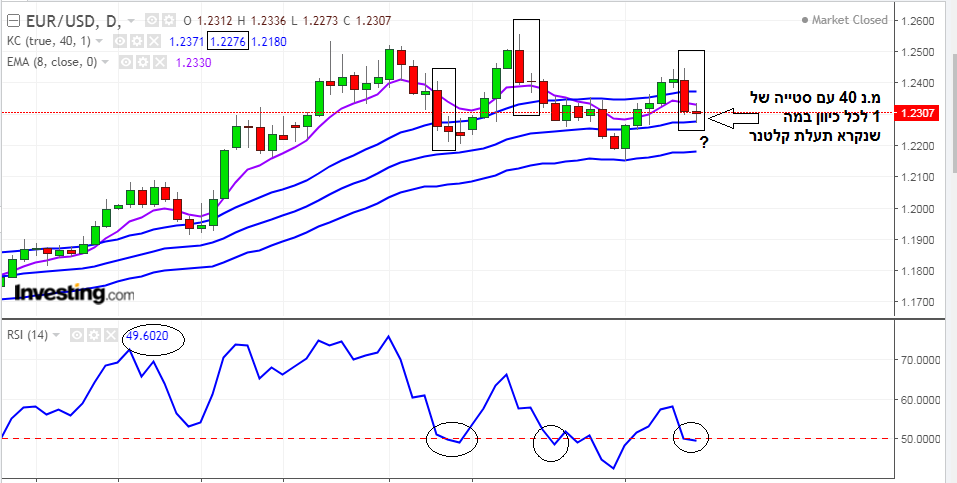Click the 1.2000 price axis label
Screen dimensions: 957x483
(917, 209)
